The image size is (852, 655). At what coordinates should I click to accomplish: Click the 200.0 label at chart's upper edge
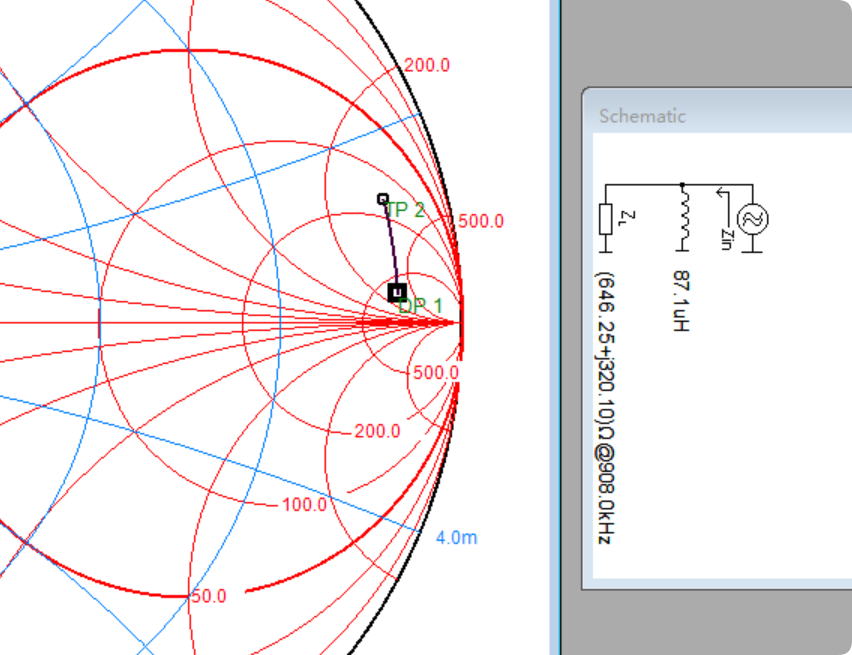coord(427,65)
